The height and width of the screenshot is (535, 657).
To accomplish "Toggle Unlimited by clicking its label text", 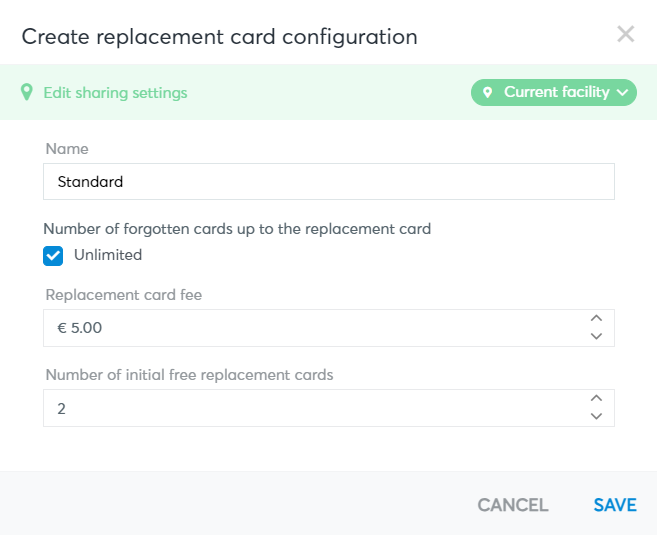I will point(108,255).
